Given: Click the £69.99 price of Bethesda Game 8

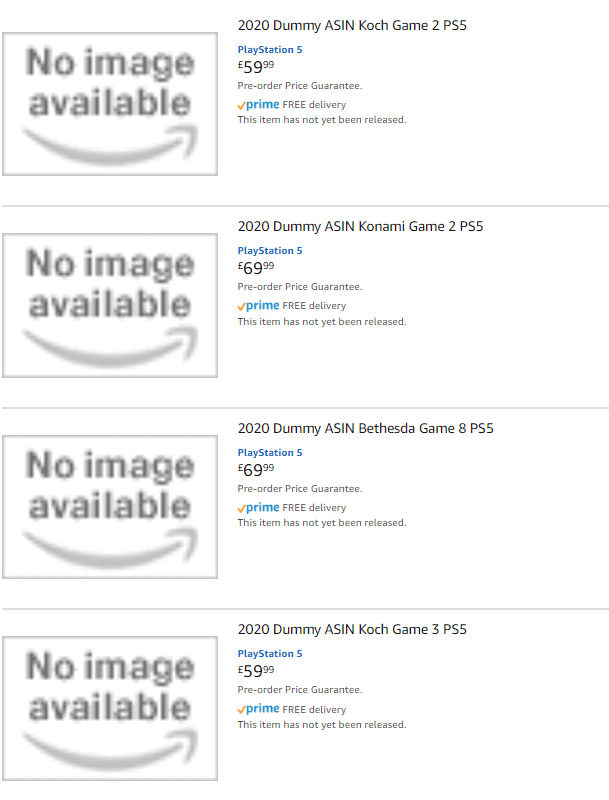Looking at the screenshot, I should click(256, 469).
